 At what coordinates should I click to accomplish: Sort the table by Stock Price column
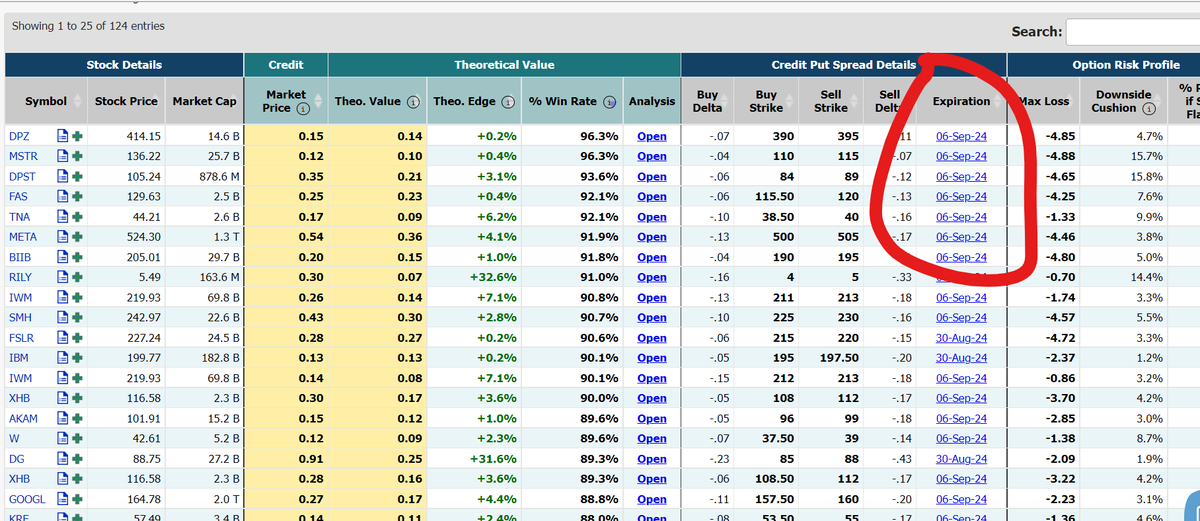coord(126,101)
